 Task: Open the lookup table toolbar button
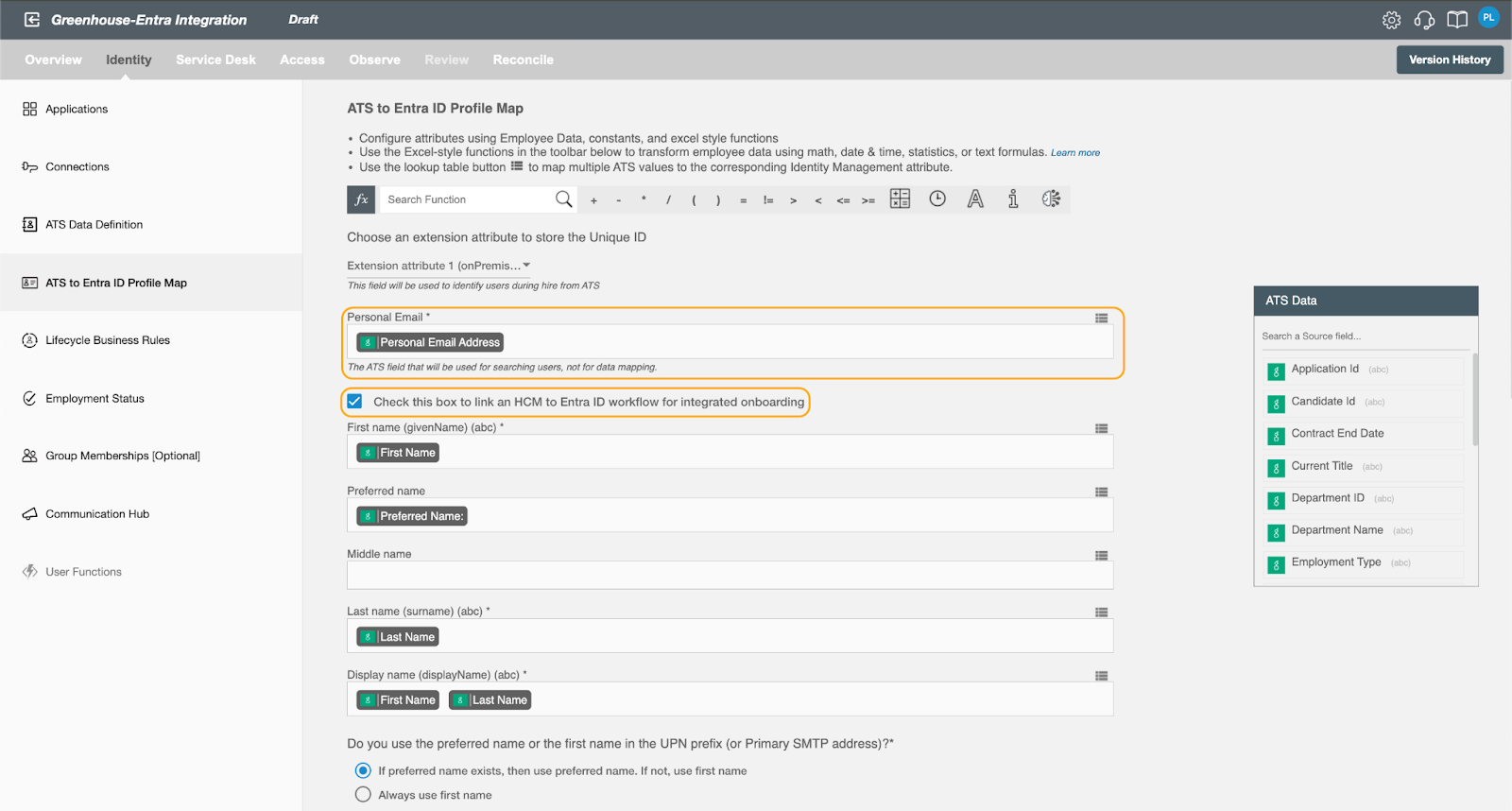coord(900,198)
